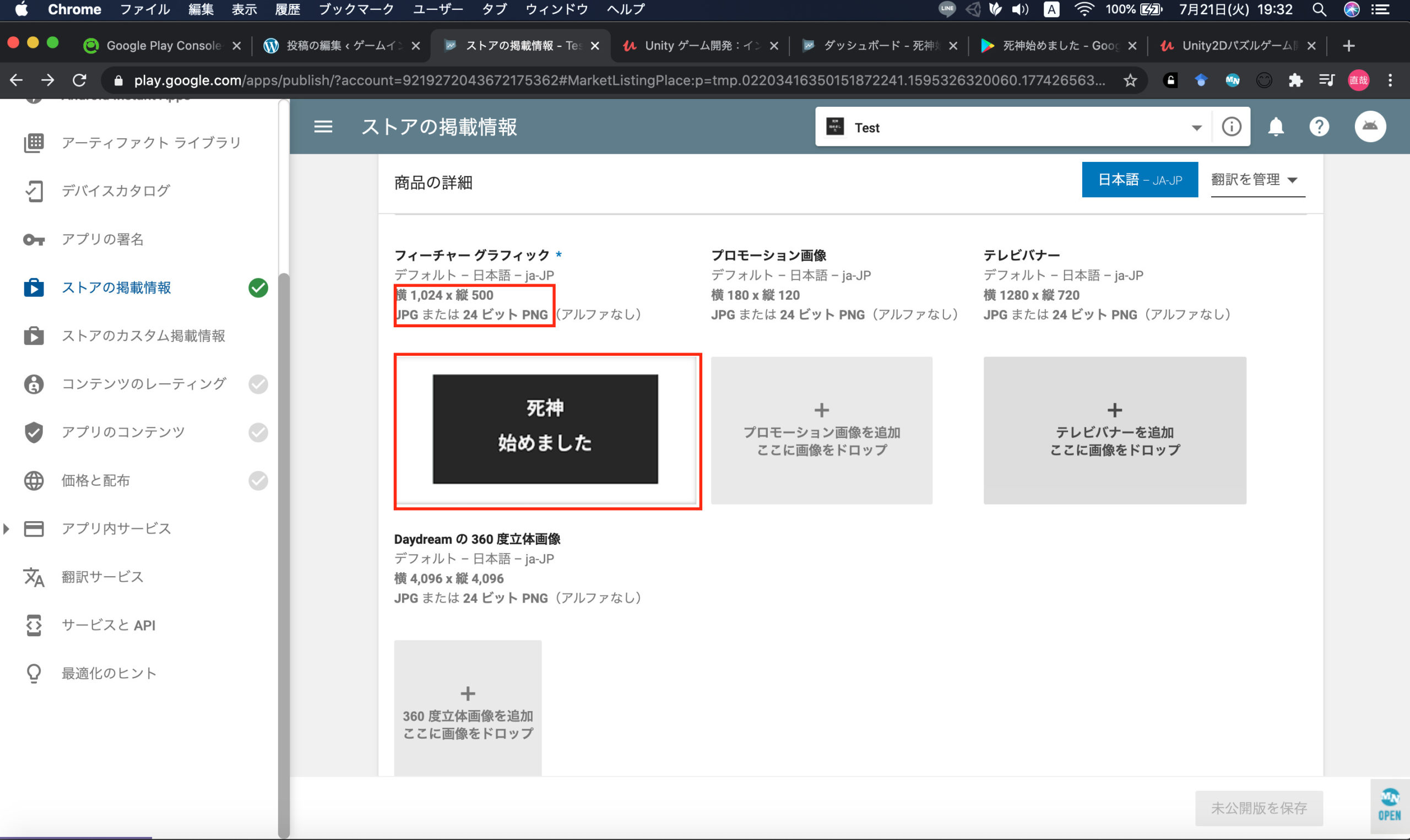The width and height of the screenshot is (1410, 840).
Task: Open the help question mark icon
Action: click(1319, 127)
